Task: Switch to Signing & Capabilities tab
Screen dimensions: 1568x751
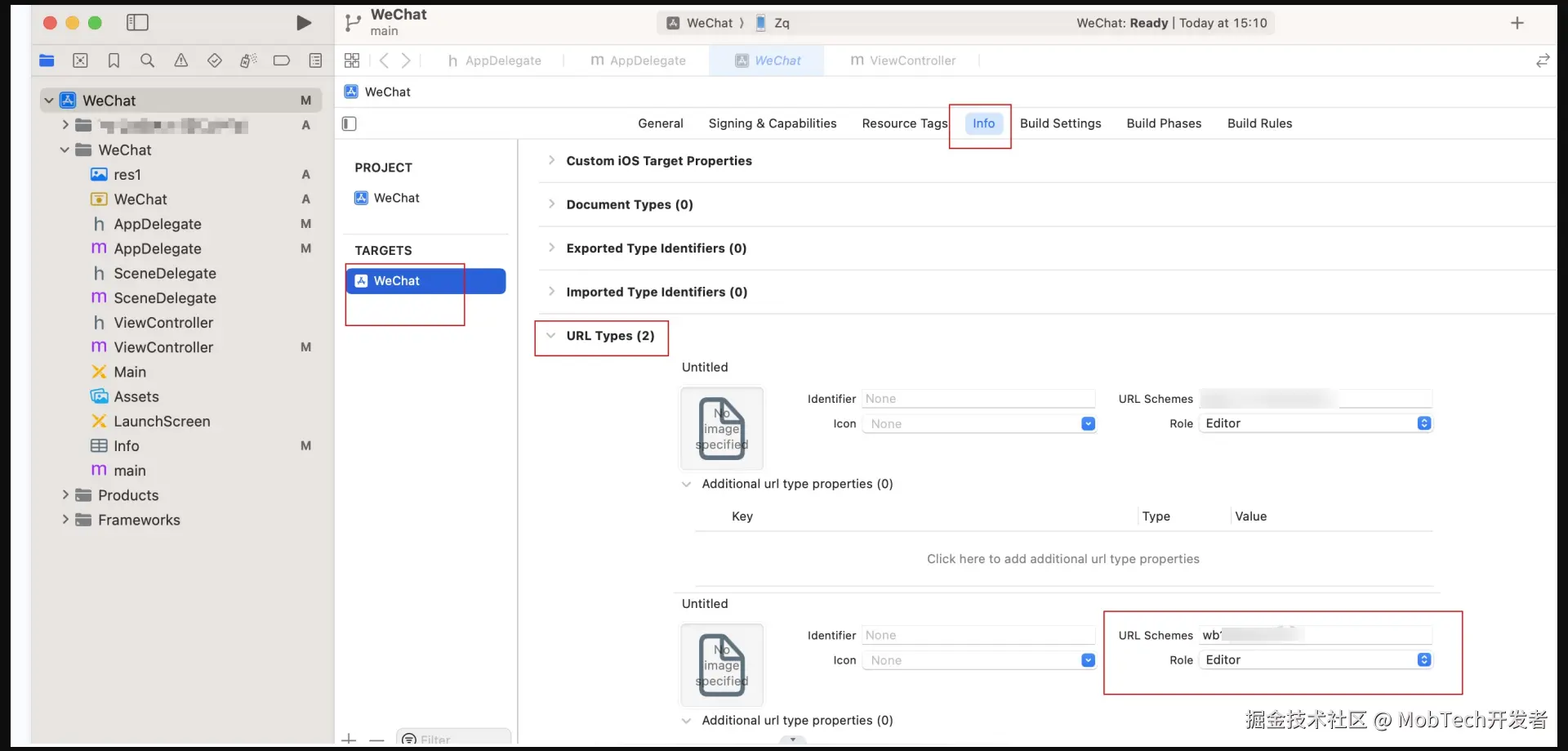Action: coord(773,123)
